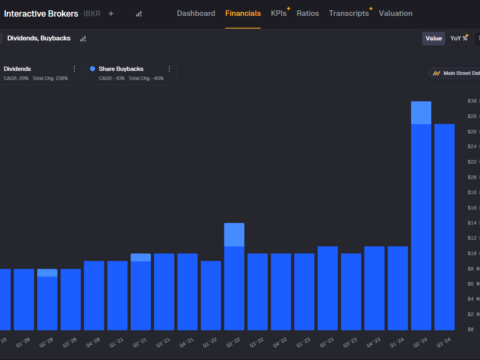This screenshot has height=360, width=480.
Task: Open the three-dot menu on Share Buybacks card
Action: click(169, 69)
